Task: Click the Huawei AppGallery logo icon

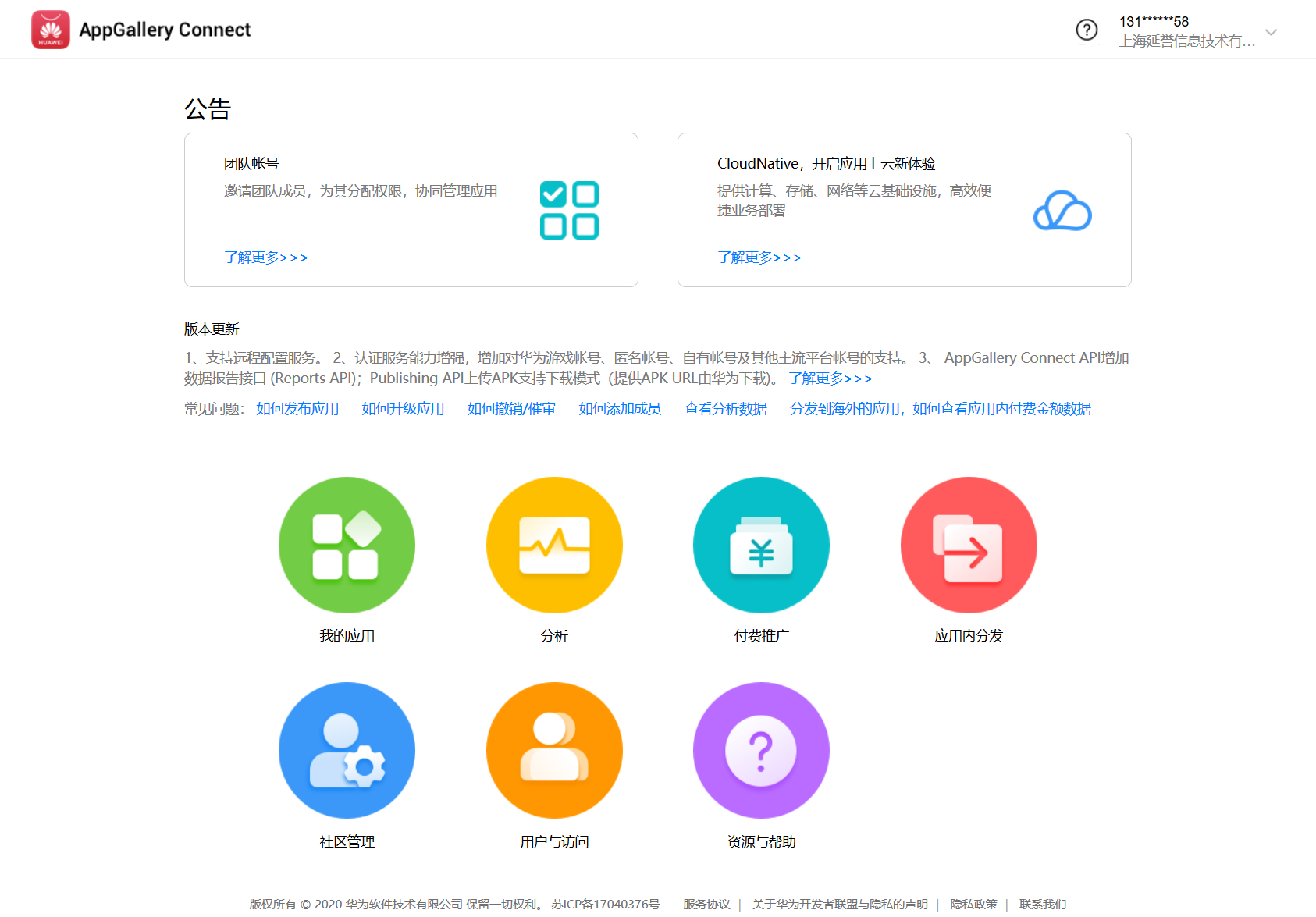Action: (x=51, y=30)
